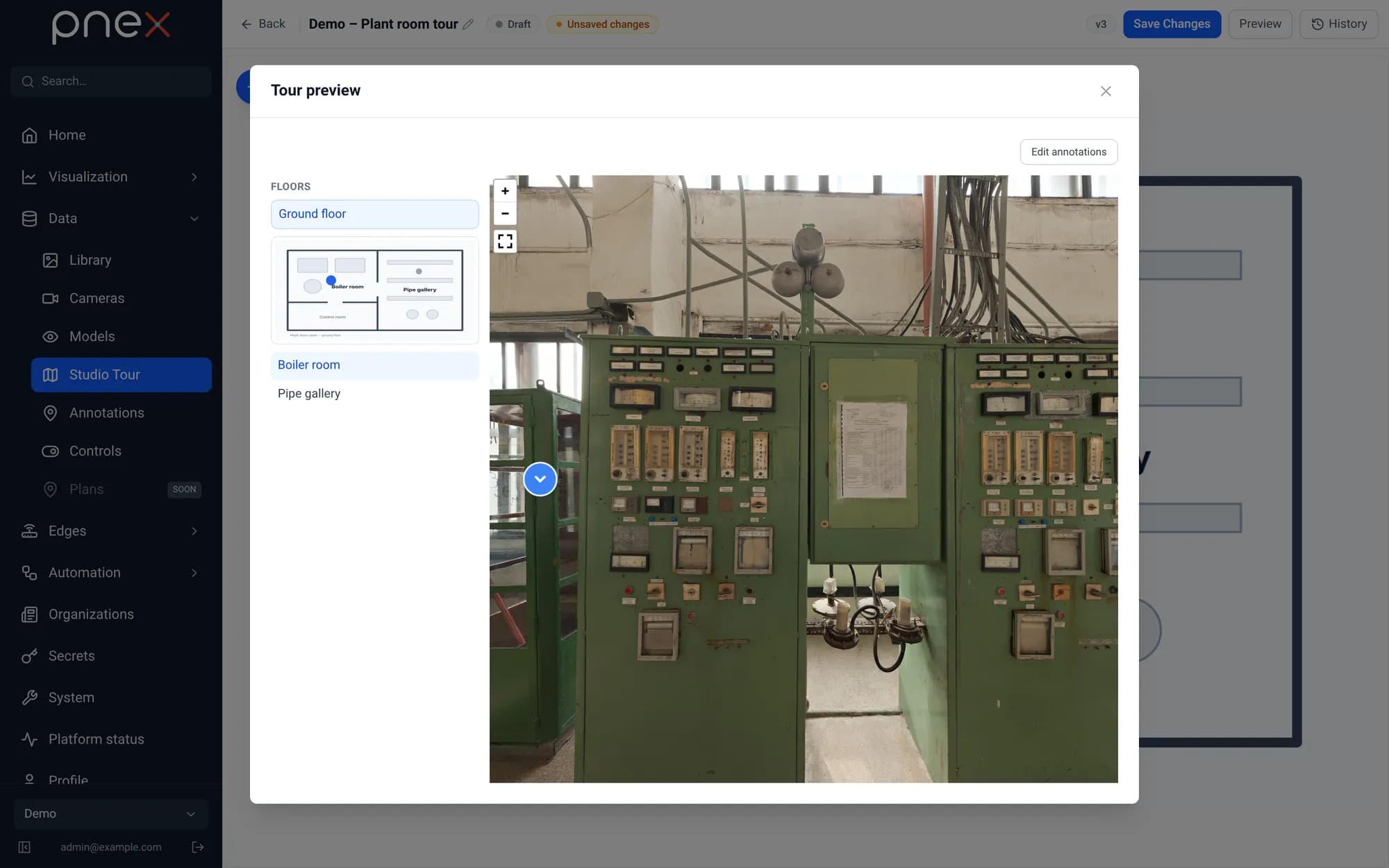Click the grey Pipe gallery marker on floor plan
Image resolution: width=1389 pixels, height=868 pixels.
click(419, 271)
